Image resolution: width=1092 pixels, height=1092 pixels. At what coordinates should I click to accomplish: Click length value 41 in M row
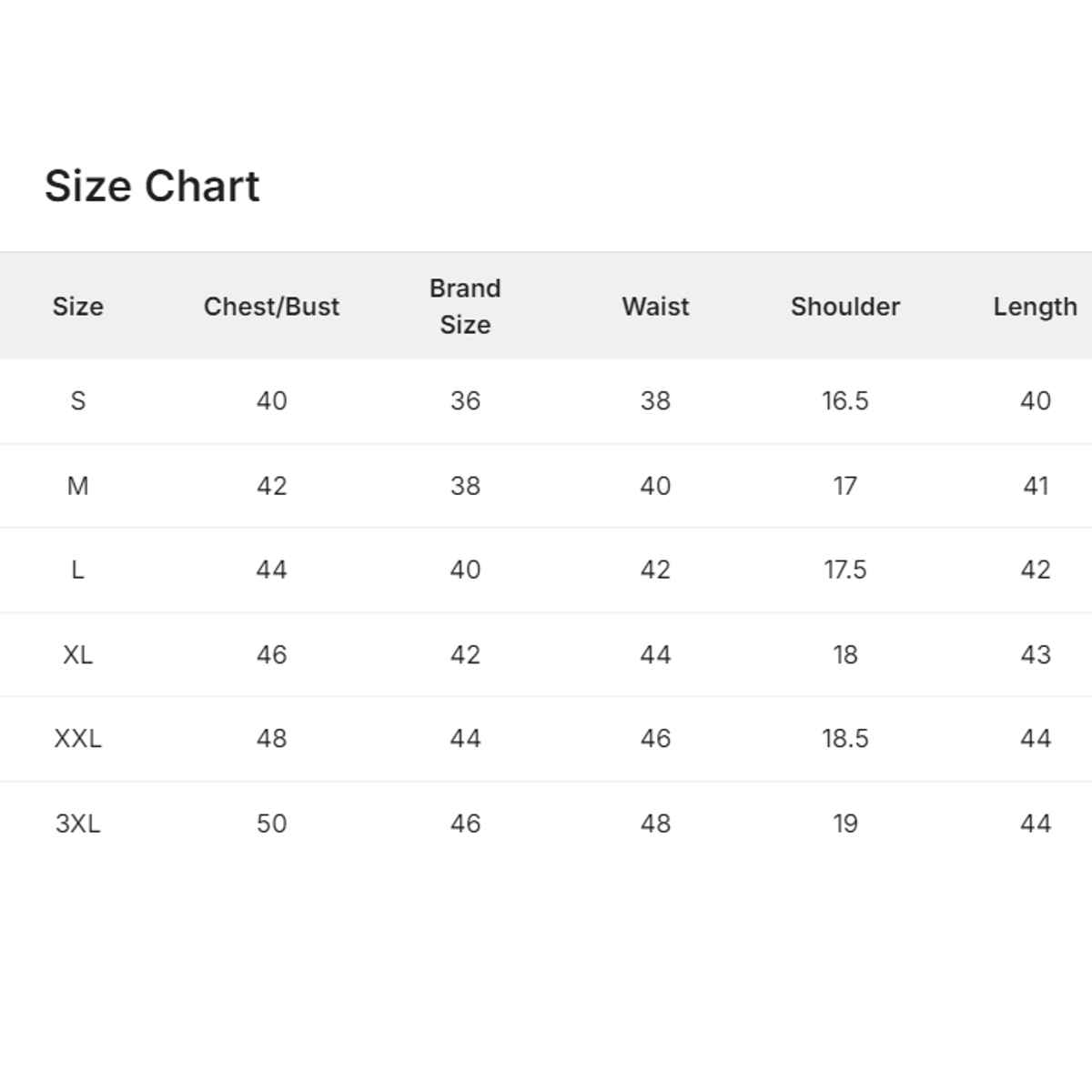point(1035,486)
